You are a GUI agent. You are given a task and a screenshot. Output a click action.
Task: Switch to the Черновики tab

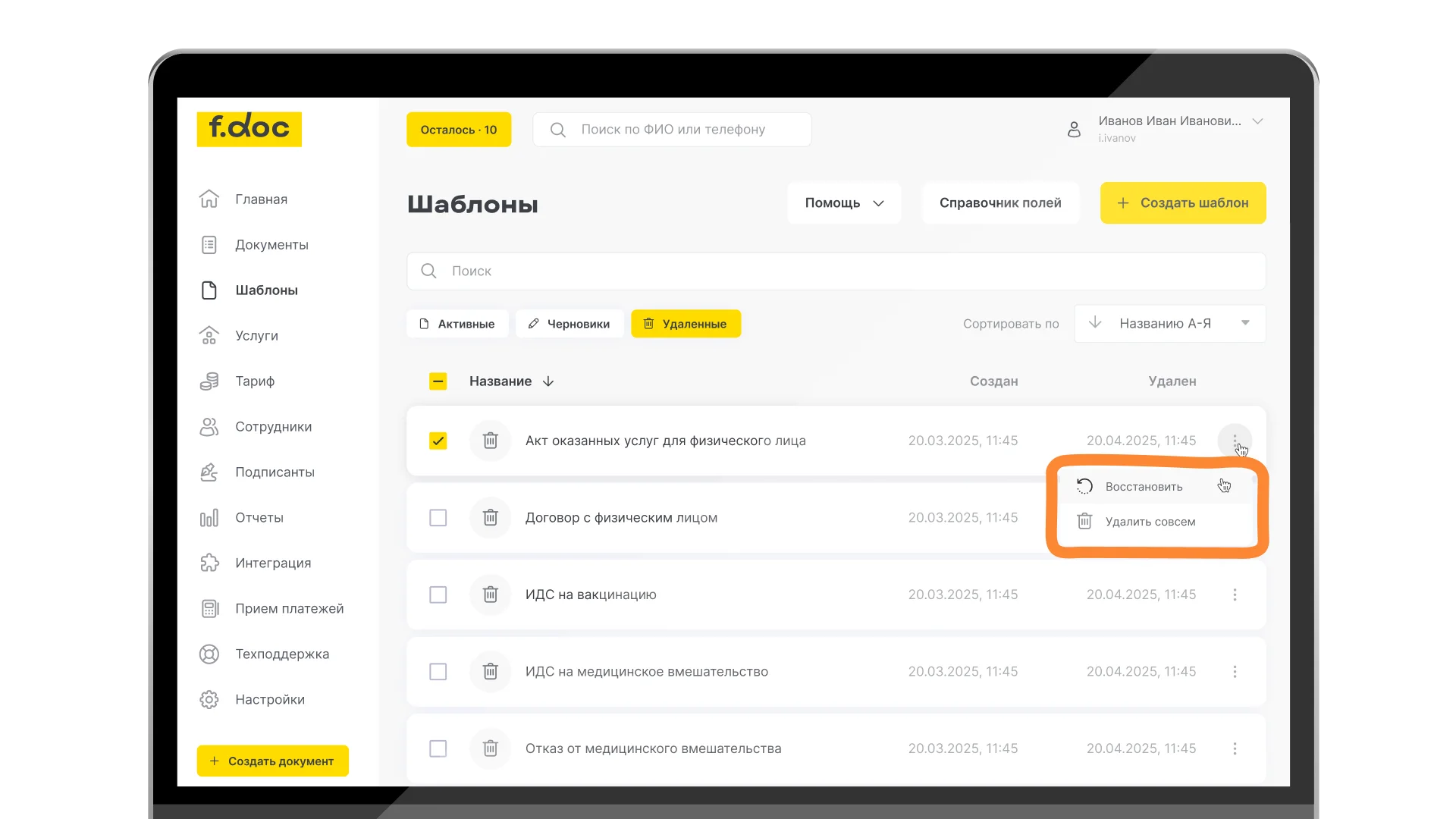(x=570, y=324)
